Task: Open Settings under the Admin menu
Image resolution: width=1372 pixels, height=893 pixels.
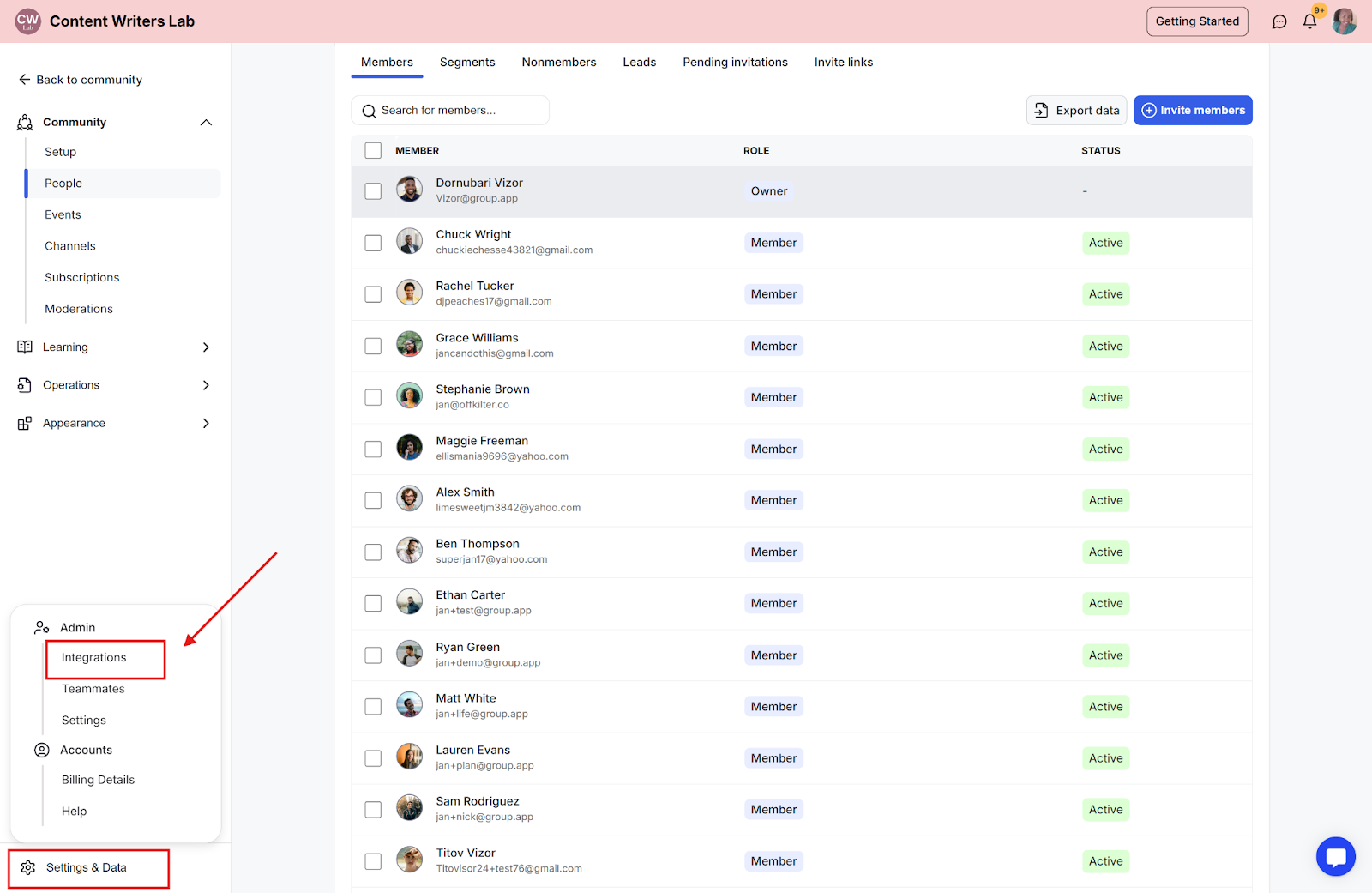Action: tap(84, 721)
